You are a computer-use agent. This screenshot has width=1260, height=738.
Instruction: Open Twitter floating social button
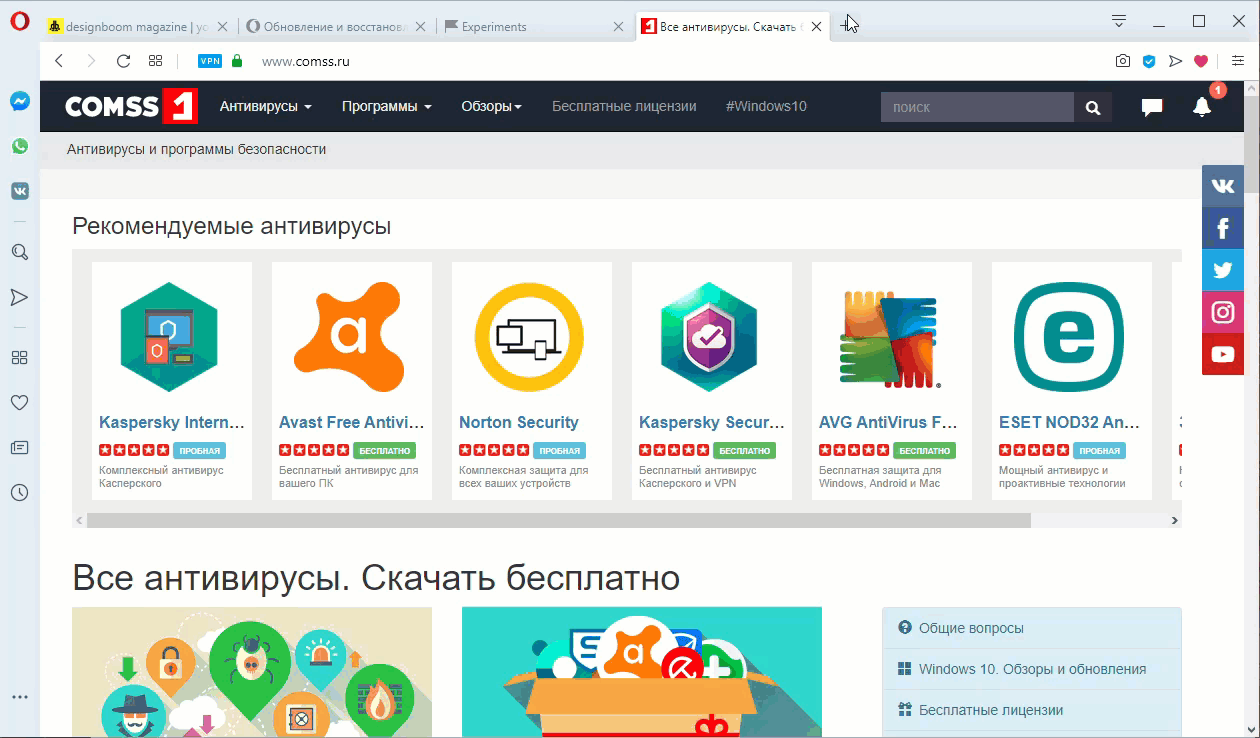point(1223,270)
